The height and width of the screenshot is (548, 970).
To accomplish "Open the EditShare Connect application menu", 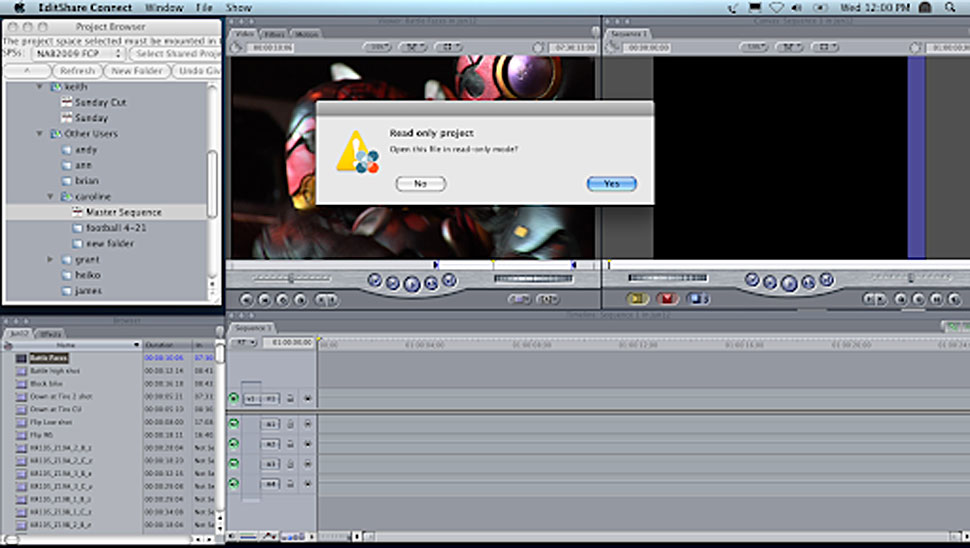I will [x=85, y=7].
